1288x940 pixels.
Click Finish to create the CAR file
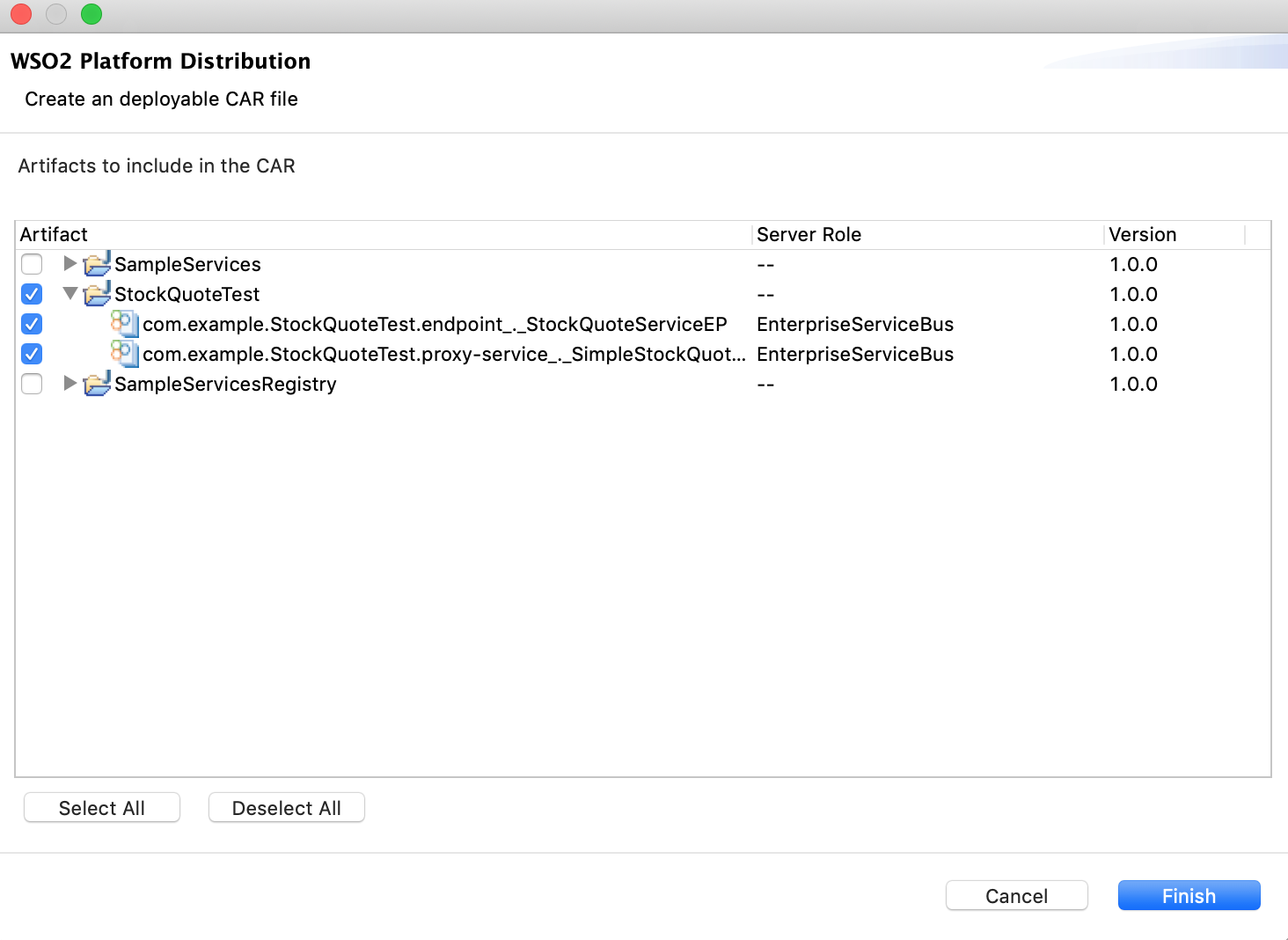pos(1189,896)
